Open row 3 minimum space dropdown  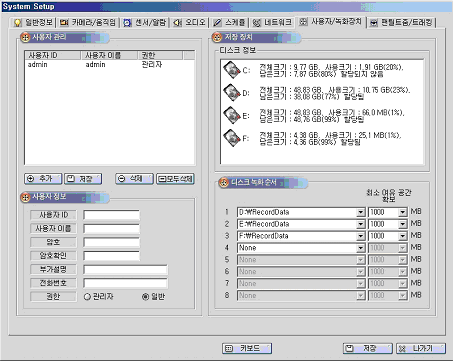coord(403,236)
